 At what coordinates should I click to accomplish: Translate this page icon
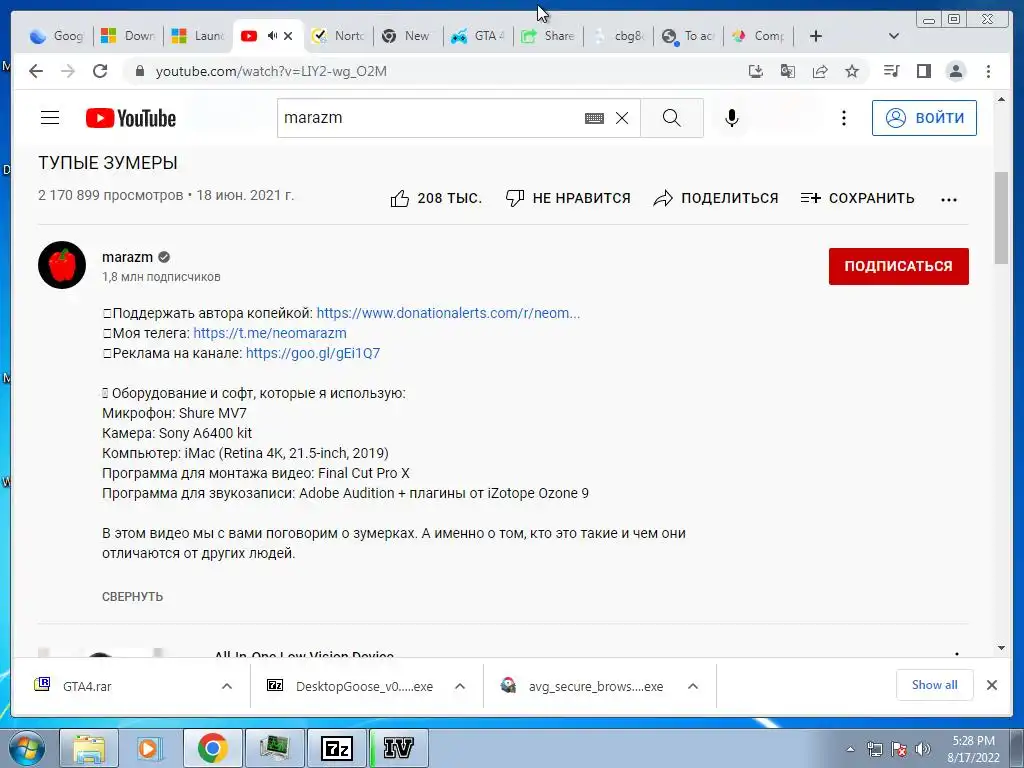788,71
